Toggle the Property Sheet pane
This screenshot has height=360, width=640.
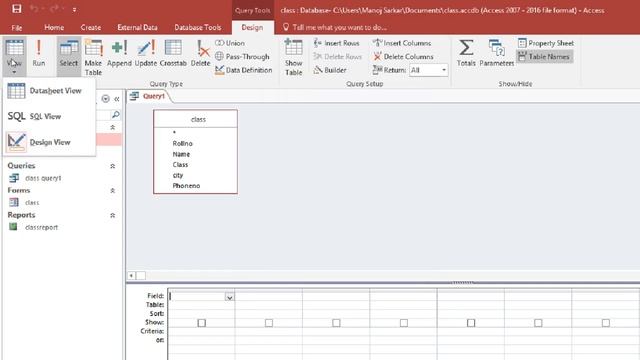(546, 43)
